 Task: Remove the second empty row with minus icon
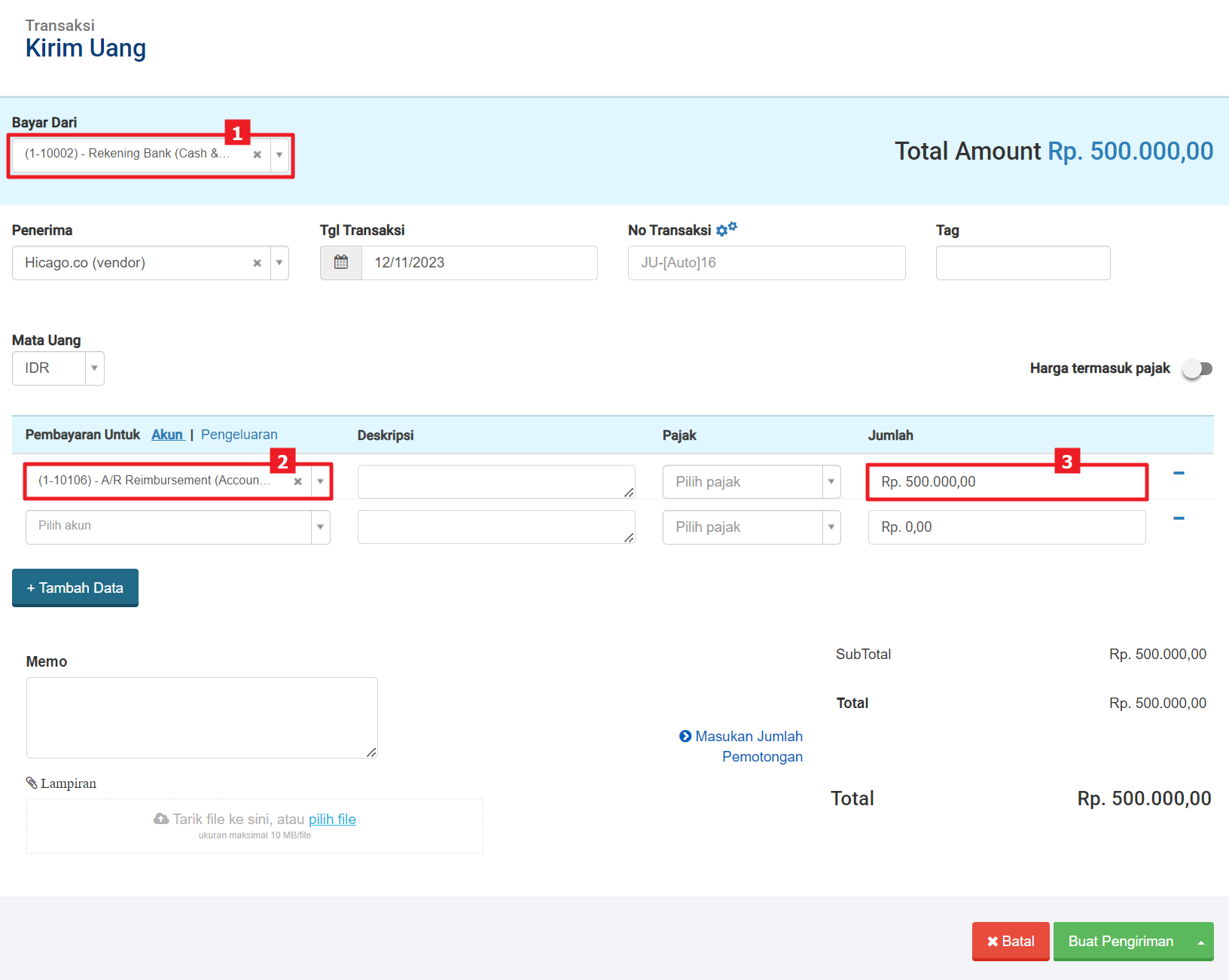pyautogui.click(x=1179, y=518)
